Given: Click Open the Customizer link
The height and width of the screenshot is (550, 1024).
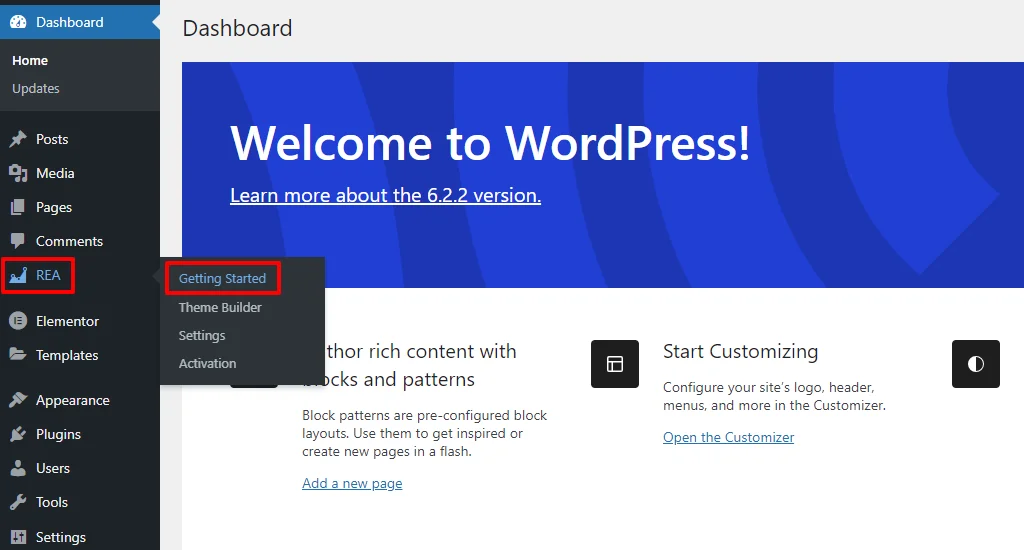Looking at the screenshot, I should point(728,437).
